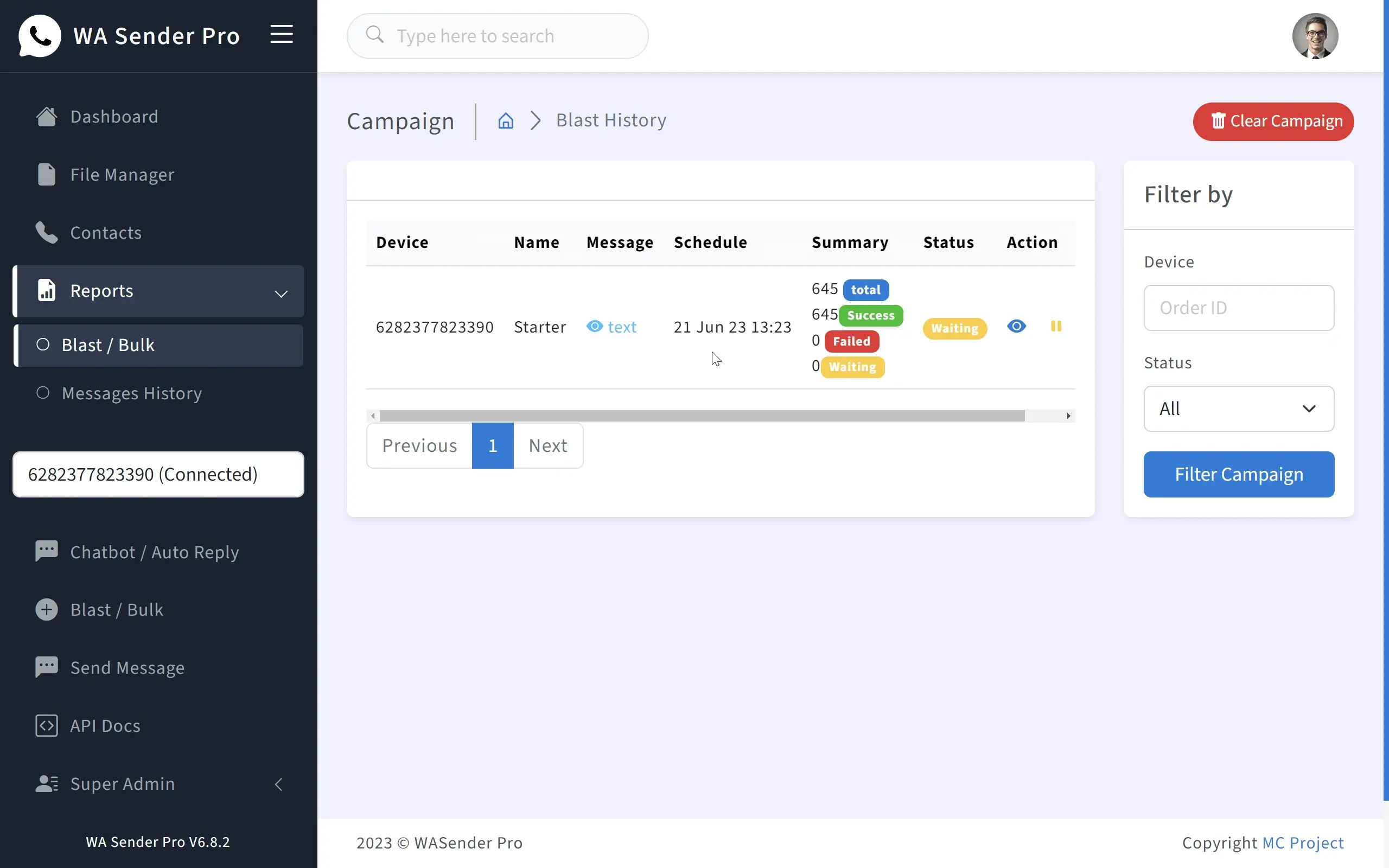Select the File Manager sidebar icon
The height and width of the screenshot is (868, 1389).
click(47, 175)
